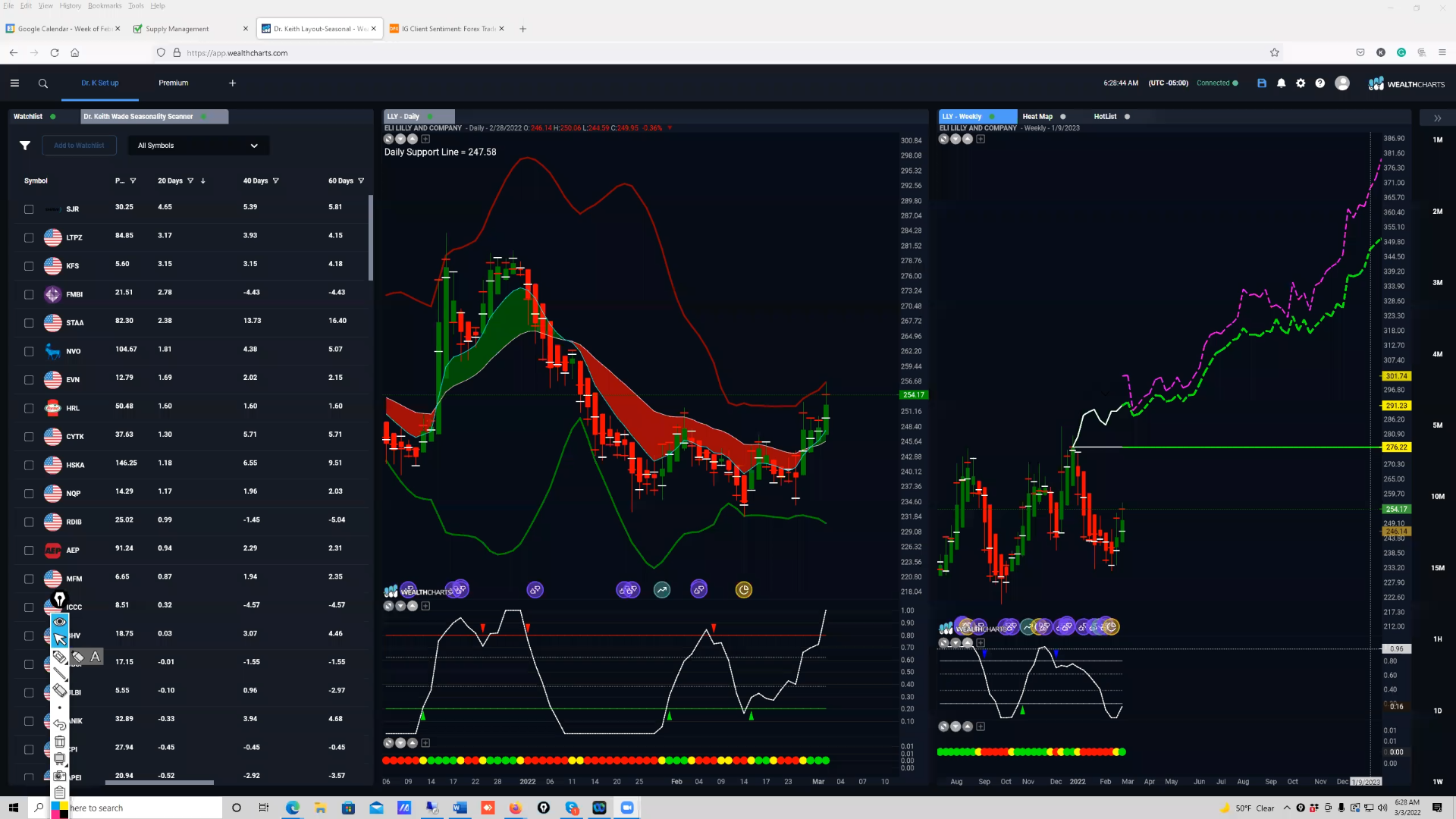Open Zoom from the Windows taskbar
Image resolution: width=1456 pixels, height=819 pixels.
pyautogui.click(x=627, y=808)
